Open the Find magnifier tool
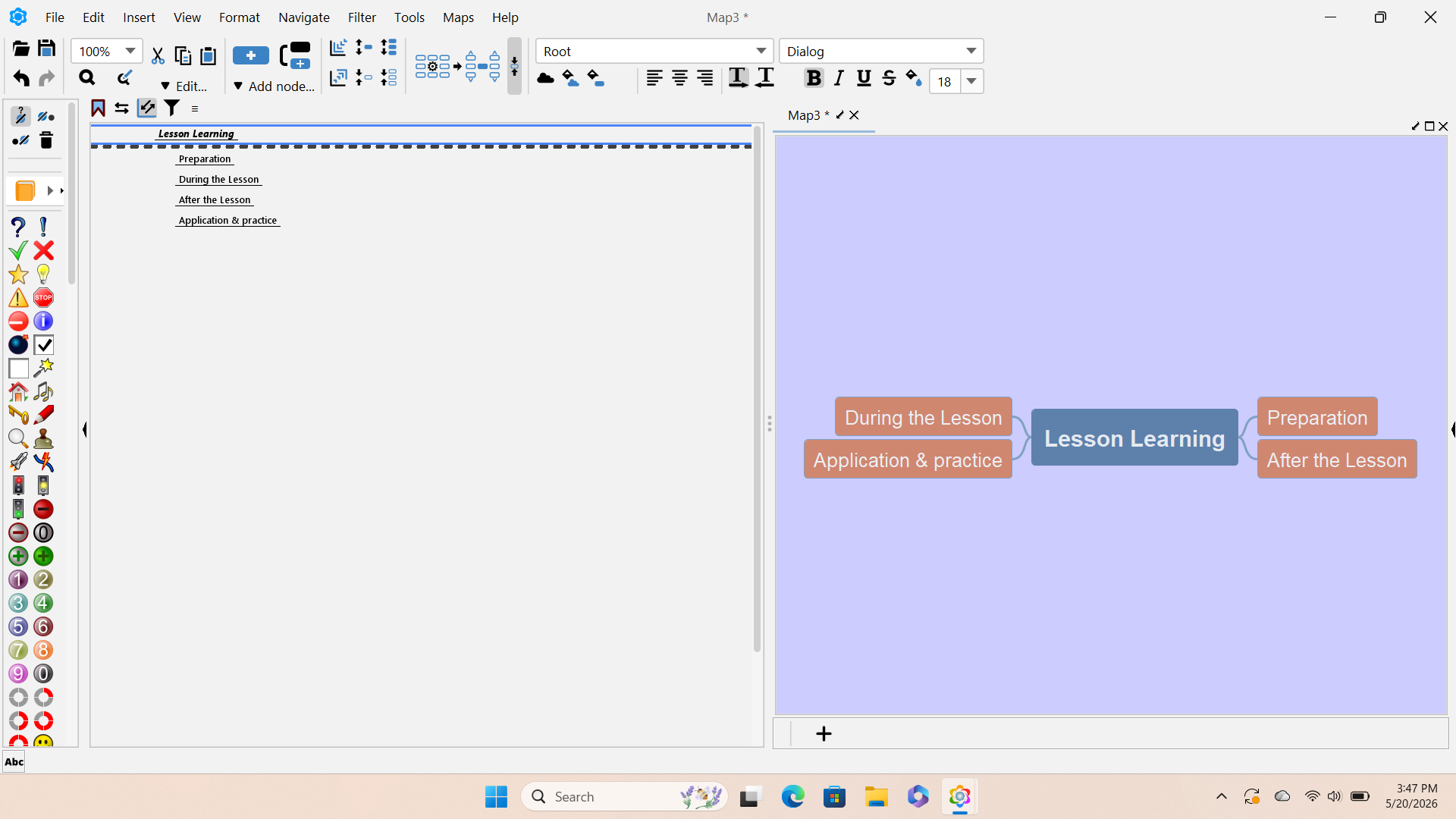The height and width of the screenshot is (819, 1456). tap(87, 78)
